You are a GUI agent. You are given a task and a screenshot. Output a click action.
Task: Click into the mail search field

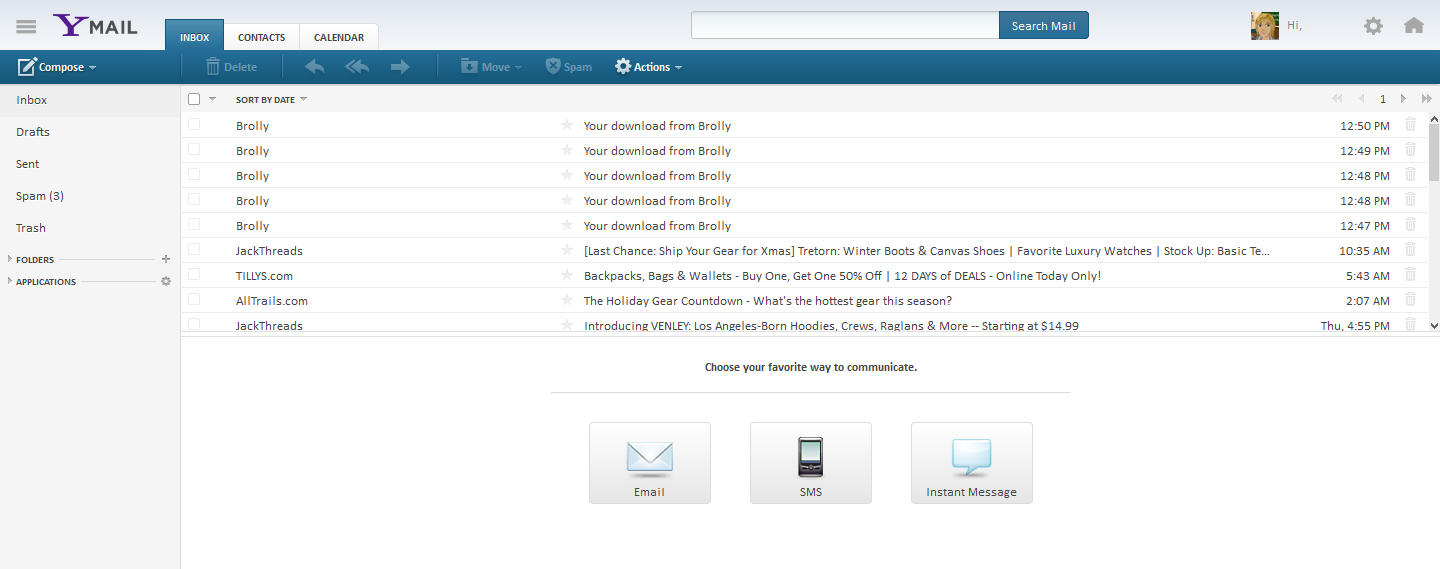pos(845,26)
